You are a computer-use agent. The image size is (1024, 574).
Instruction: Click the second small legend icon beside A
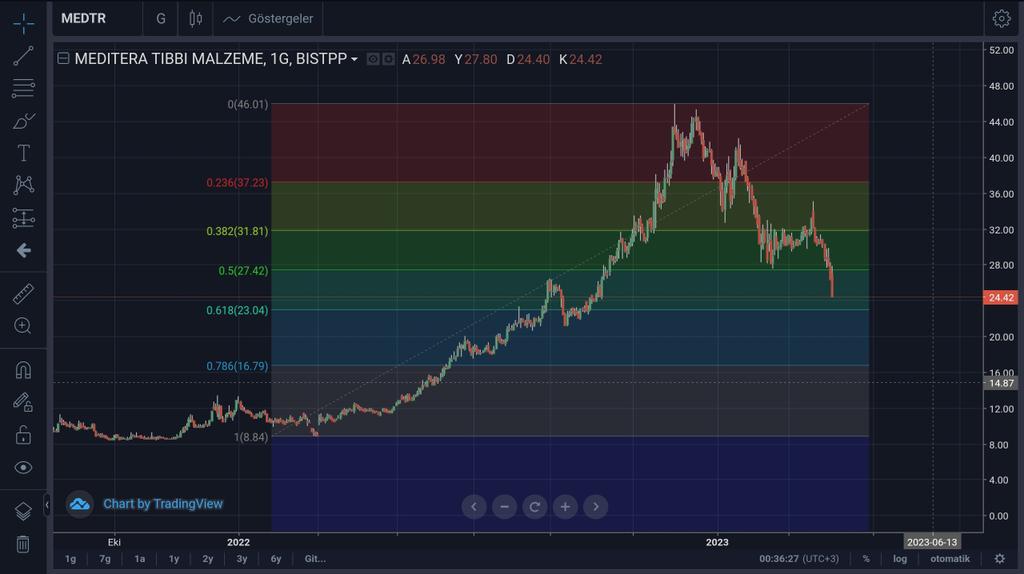[389, 59]
